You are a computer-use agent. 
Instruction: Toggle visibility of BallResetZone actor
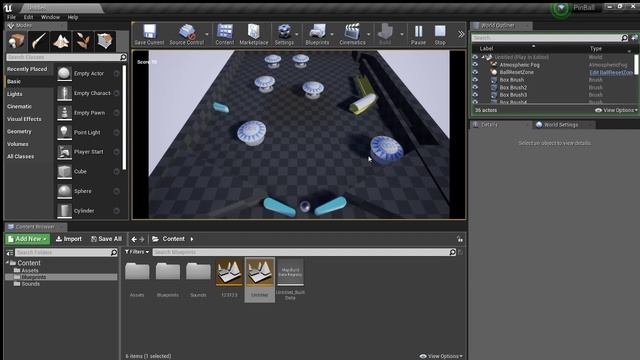[475, 72]
